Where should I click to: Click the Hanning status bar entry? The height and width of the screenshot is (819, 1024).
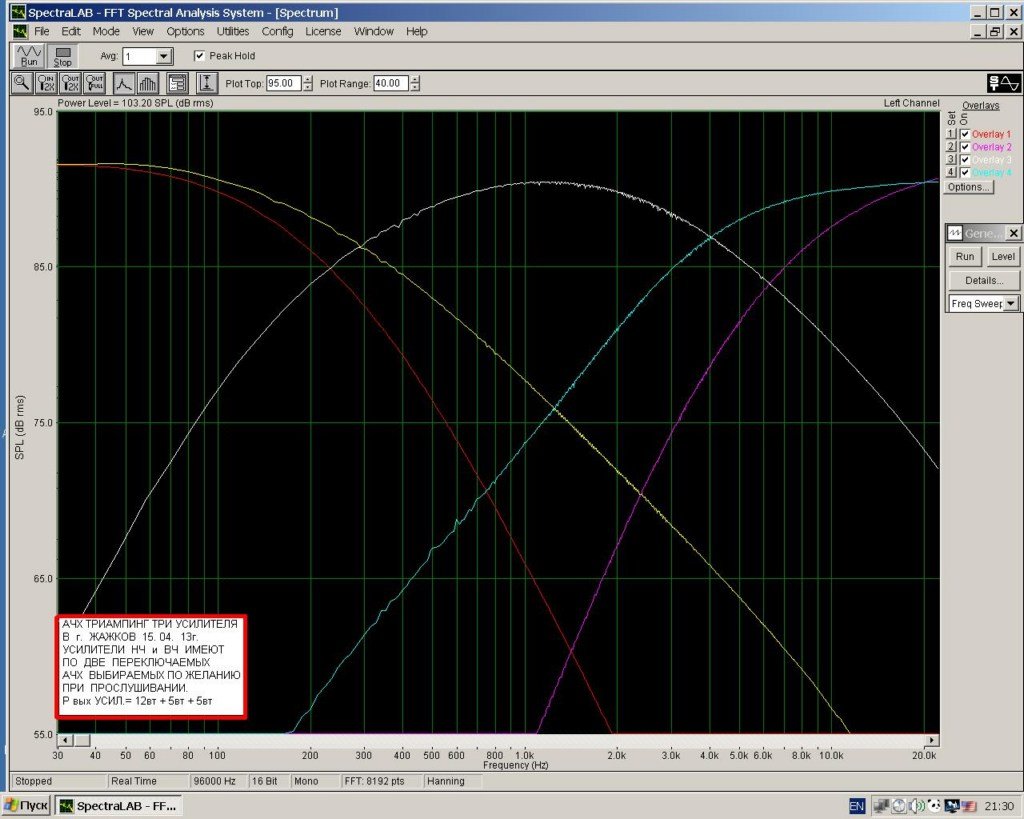coord(453,781)
